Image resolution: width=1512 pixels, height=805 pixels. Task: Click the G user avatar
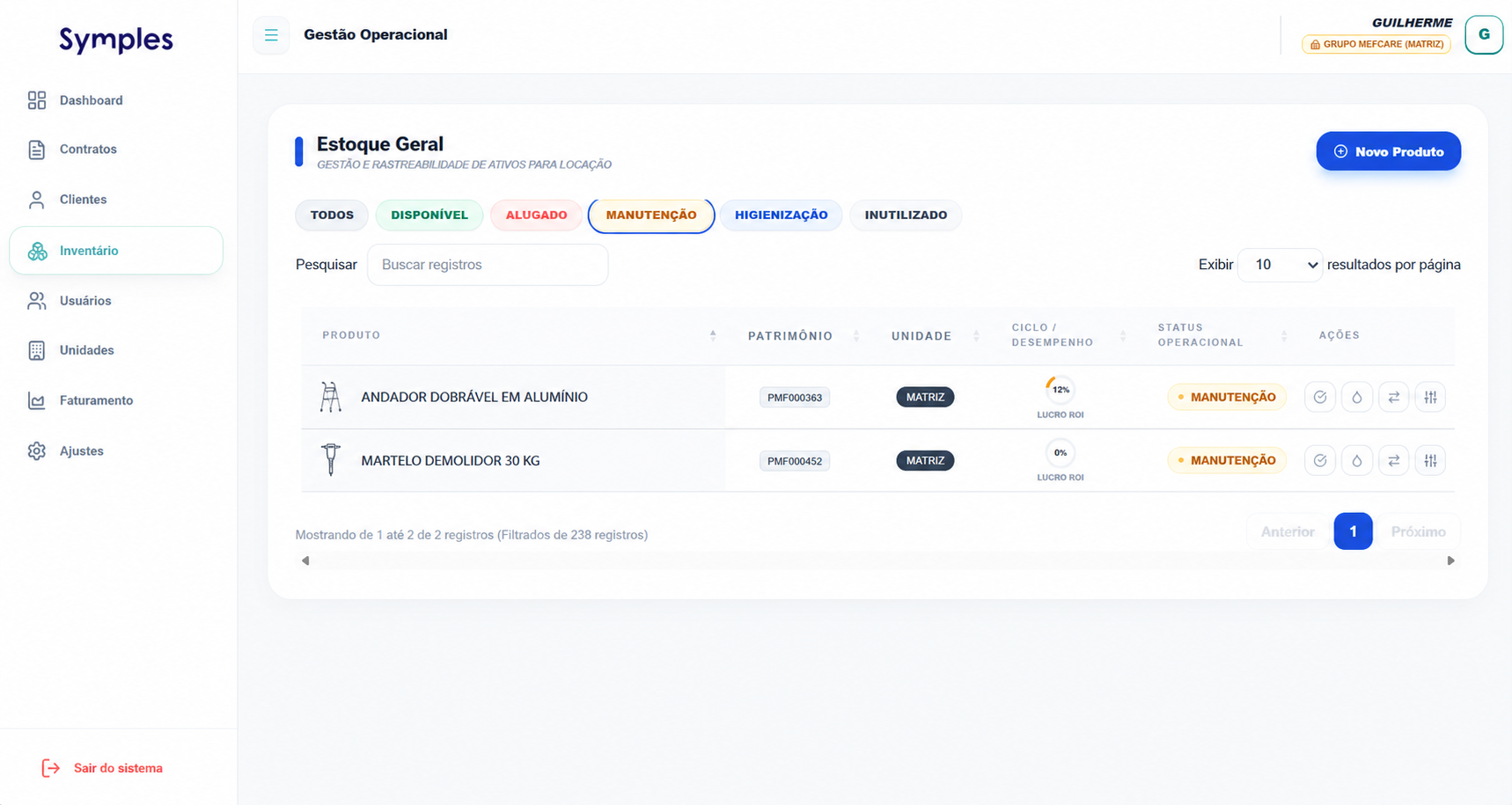[x=1484, y=35]
